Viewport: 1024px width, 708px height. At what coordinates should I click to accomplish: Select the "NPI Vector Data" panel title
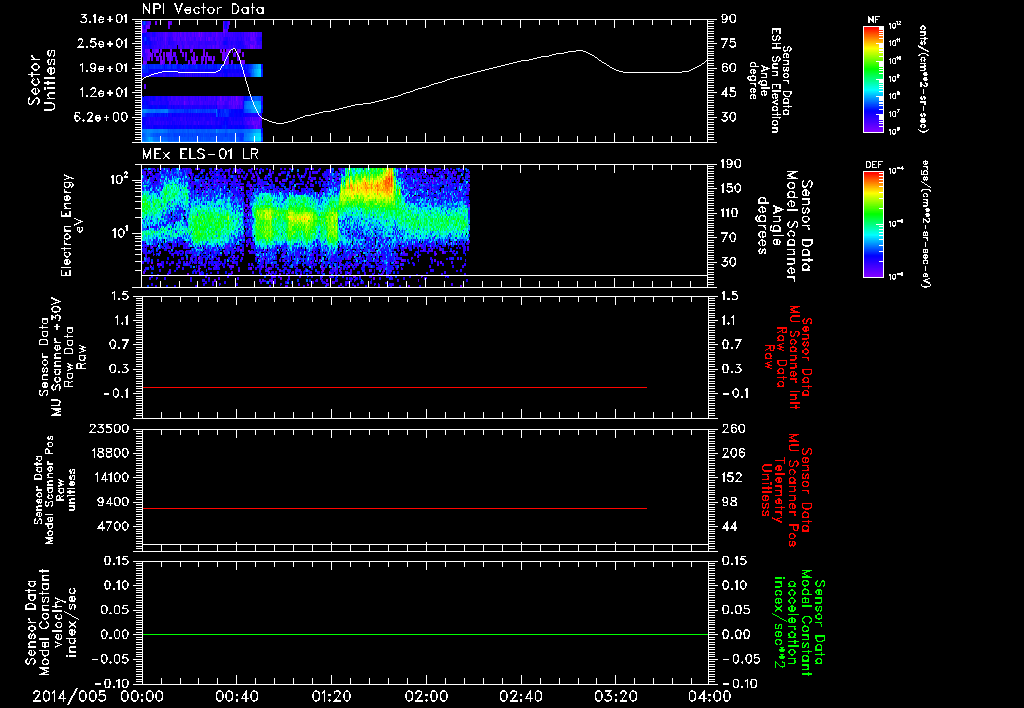pyautogui.click(x=203, y=9)
